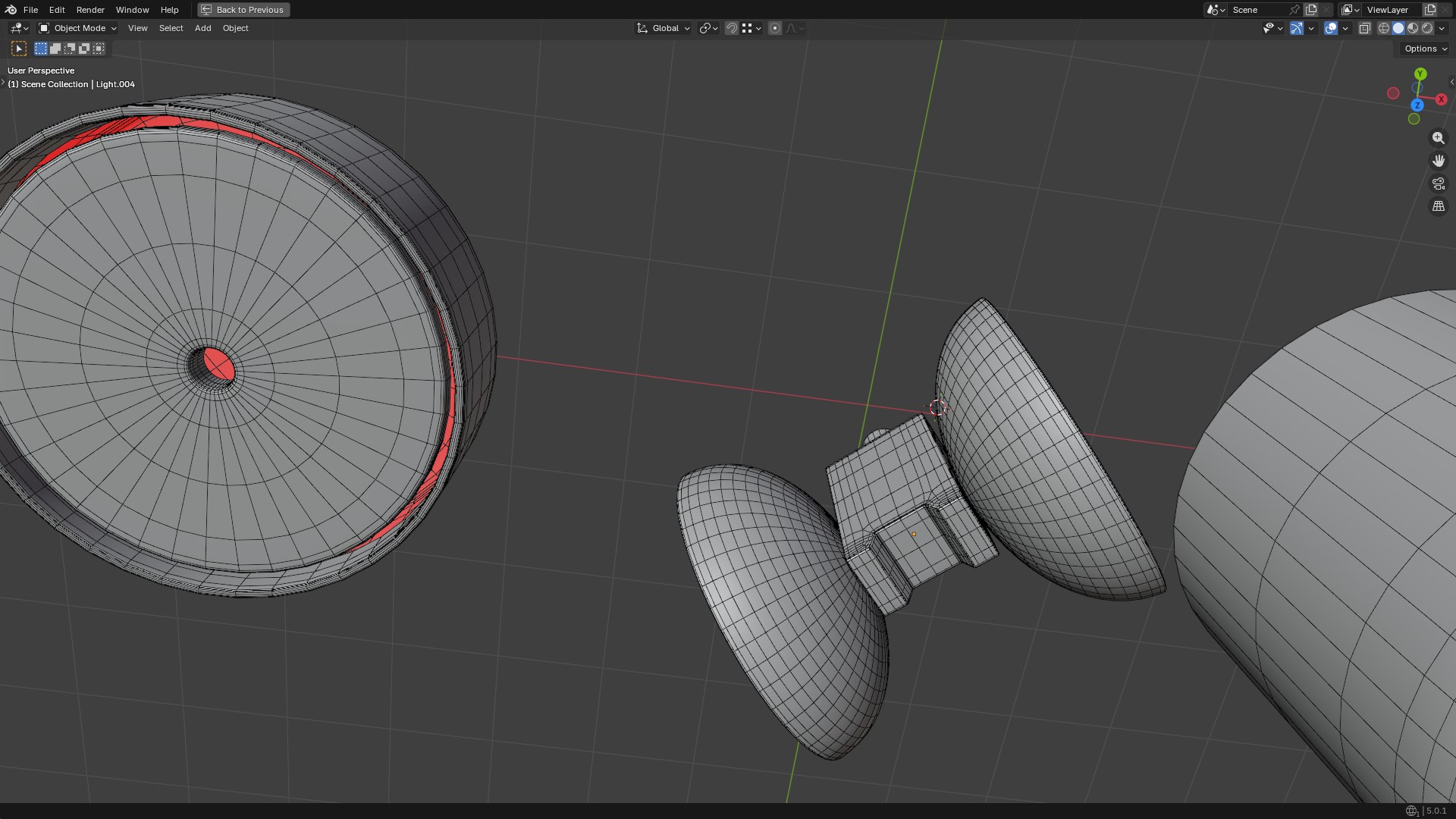Open the editor type dropdown
Viewport: 1456px width, 819px height.
(19, 28)
